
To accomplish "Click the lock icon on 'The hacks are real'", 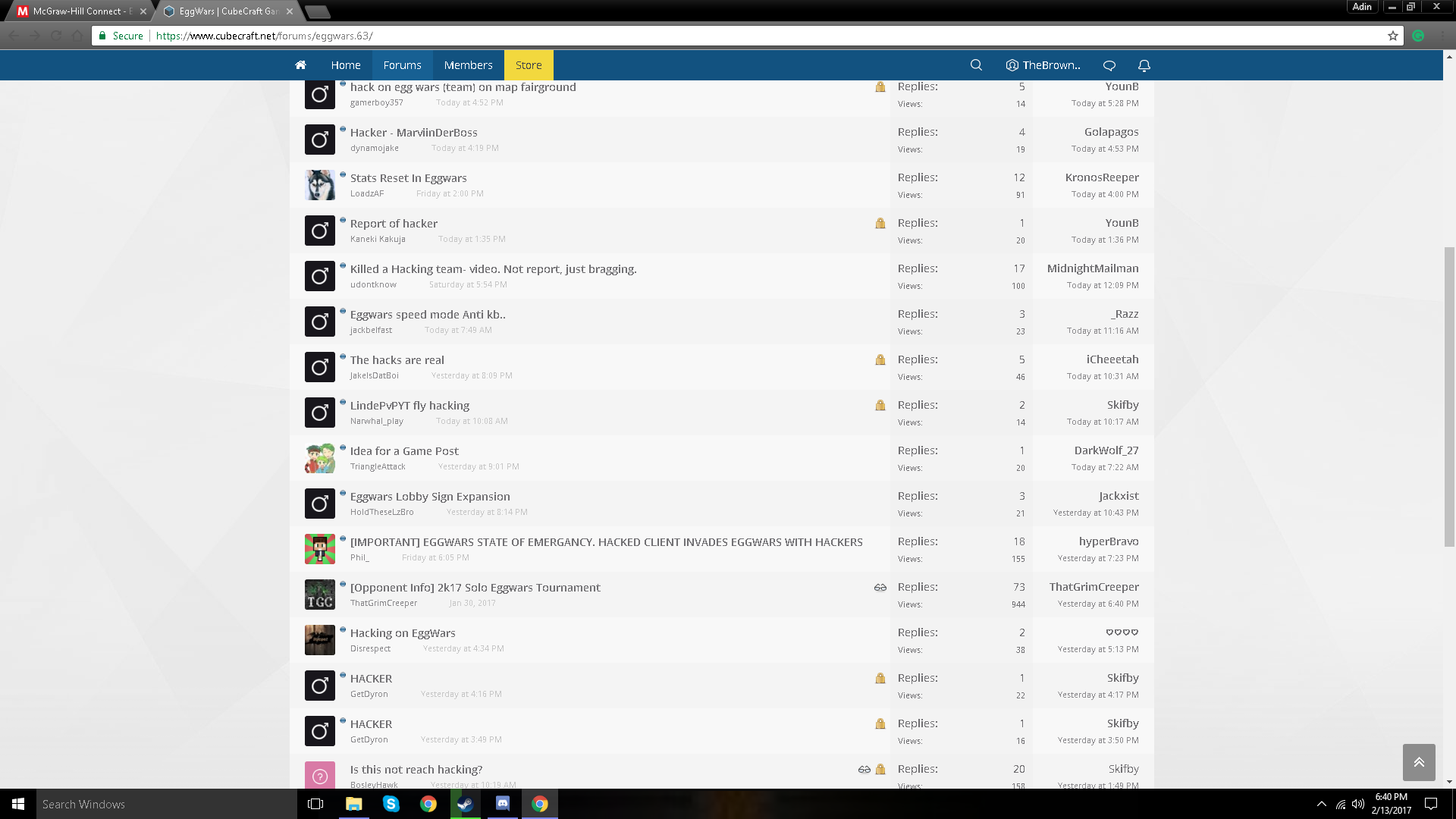I will coord(880,359).
